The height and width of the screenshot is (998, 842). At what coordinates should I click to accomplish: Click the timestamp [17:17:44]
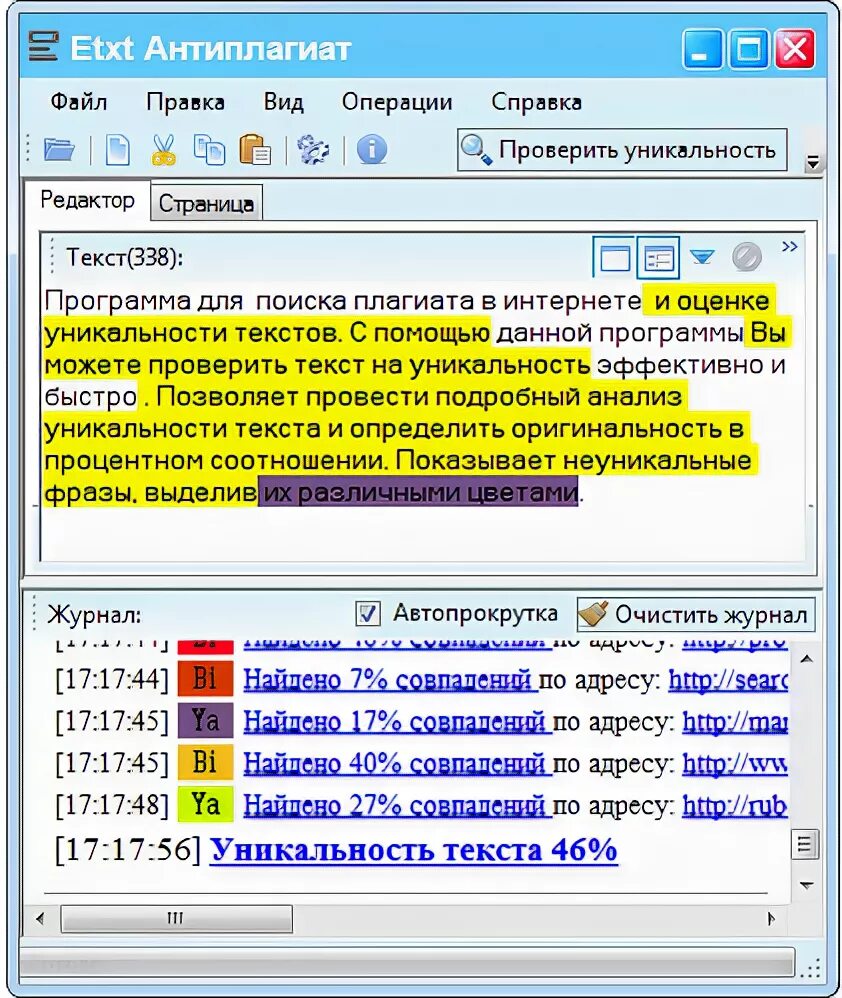[x=112, y=680]
